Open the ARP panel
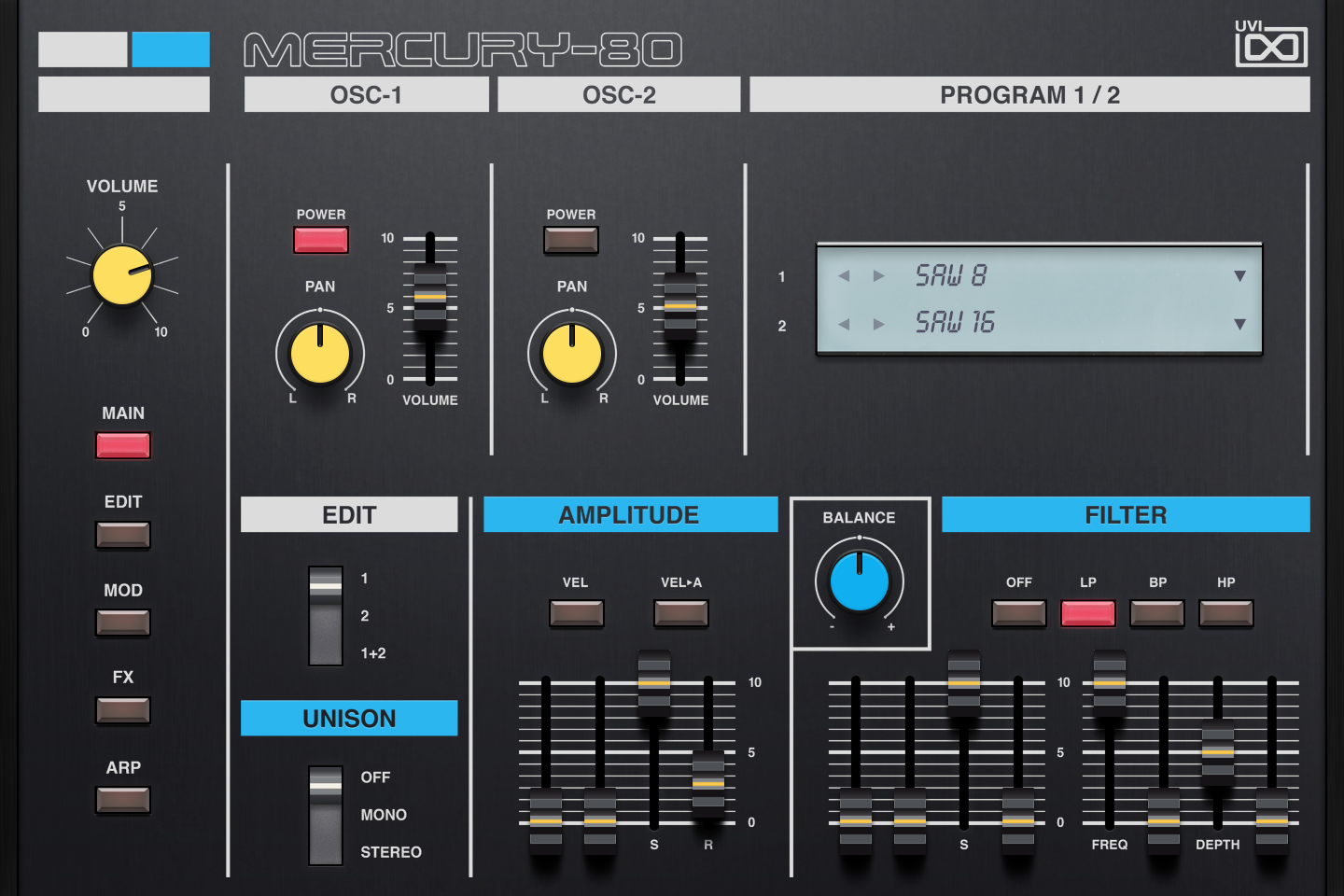 click(122, 800)
